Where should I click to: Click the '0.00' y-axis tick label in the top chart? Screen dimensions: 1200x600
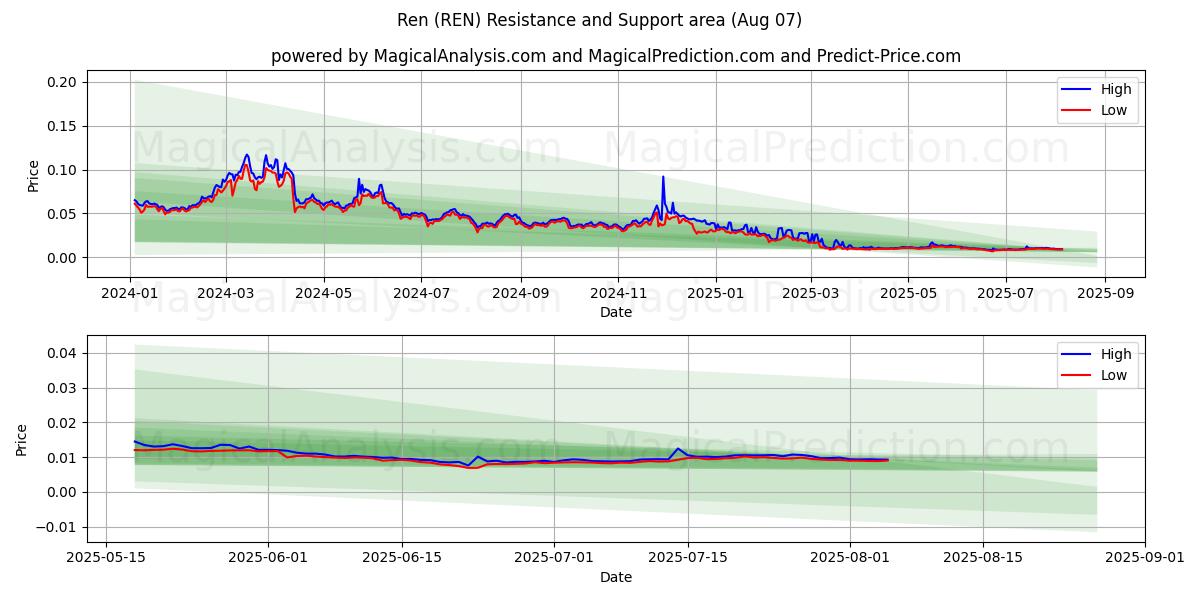click(x=63, y=258)
